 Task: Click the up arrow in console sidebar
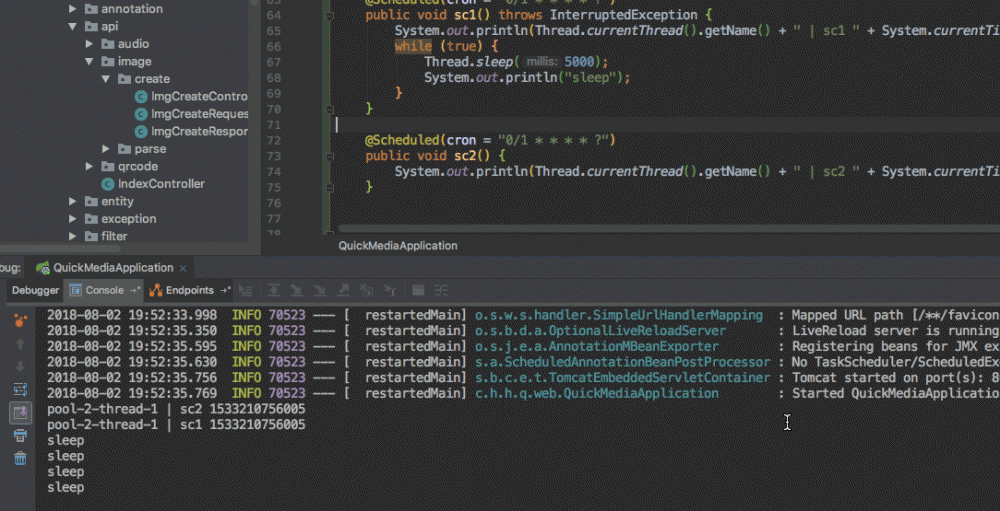[20, 343]
